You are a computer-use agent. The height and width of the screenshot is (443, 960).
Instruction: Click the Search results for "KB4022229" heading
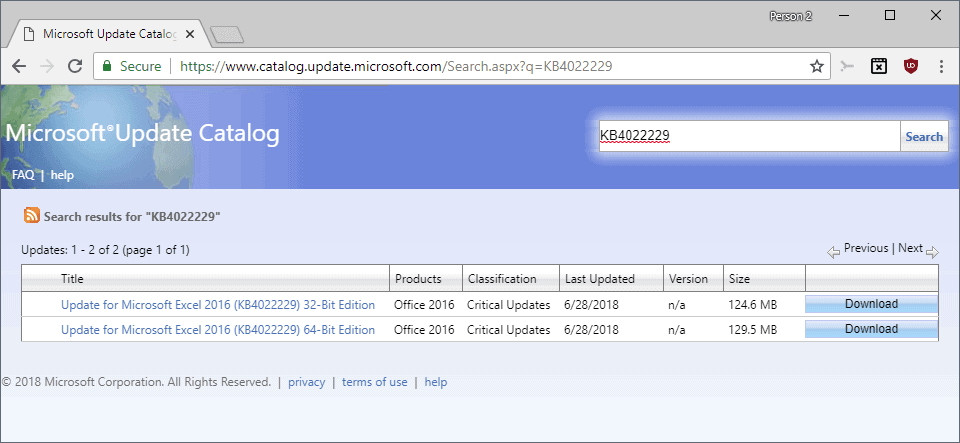[x=132, y=217]
